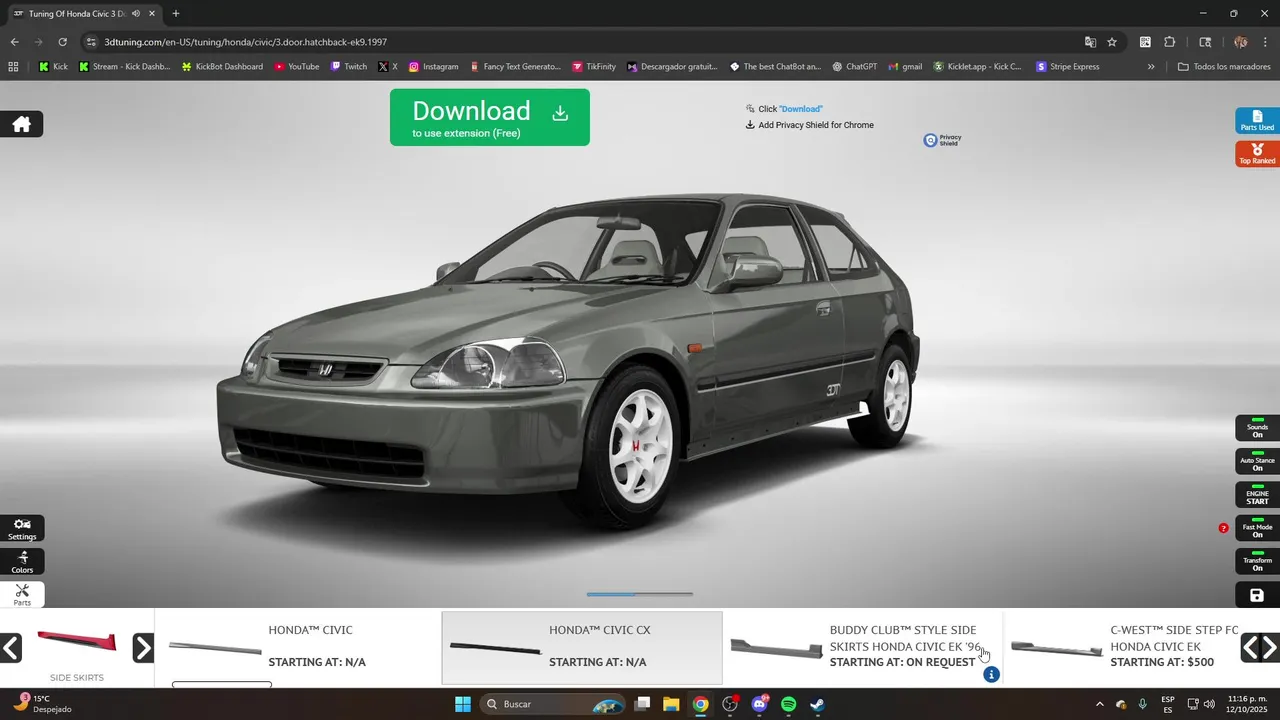Click the green Download extension button
The image size is (1280, 720).
(x=490, y=117)
